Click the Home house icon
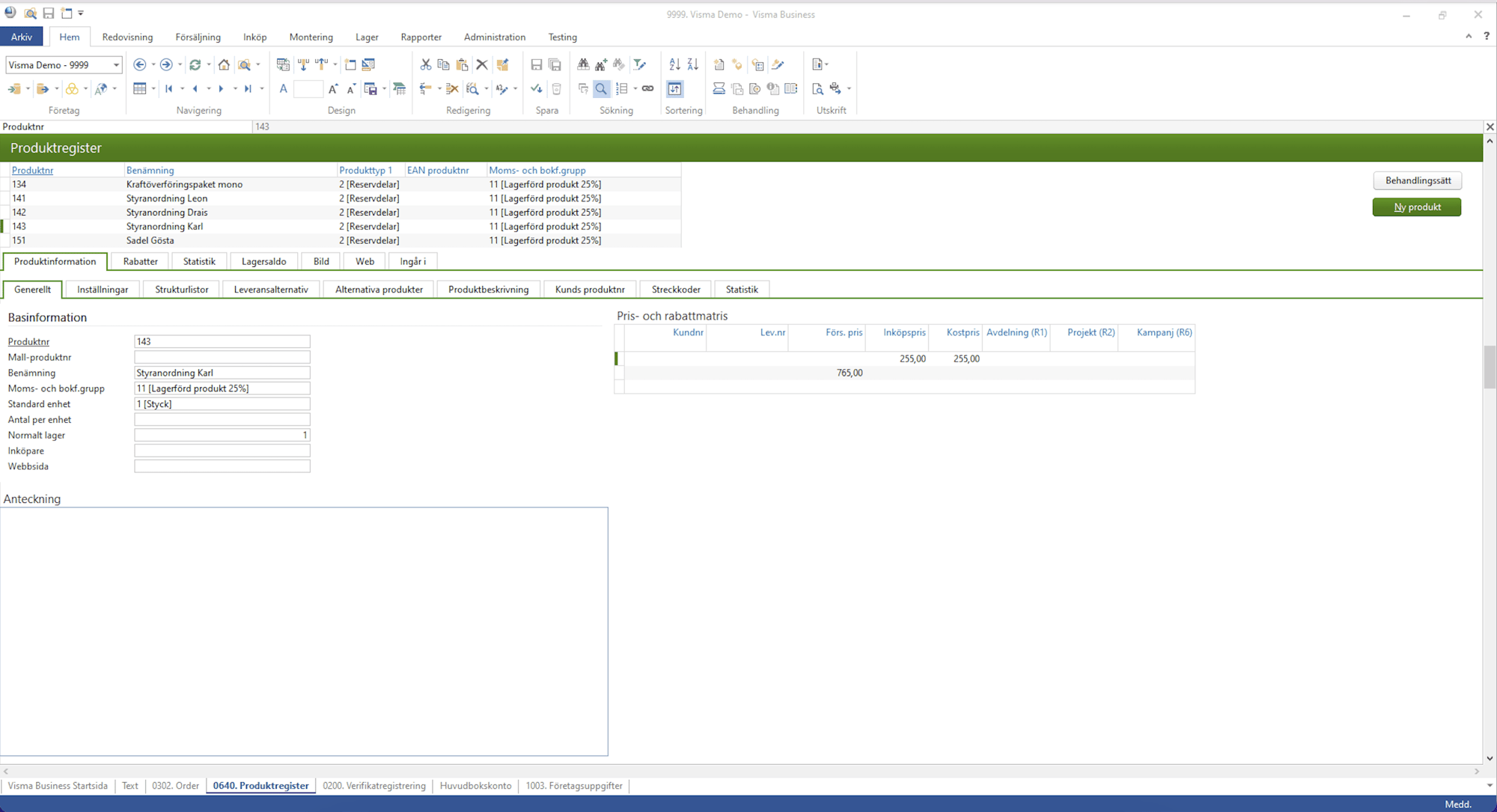The image size is (1497, 812). (224, 65)
